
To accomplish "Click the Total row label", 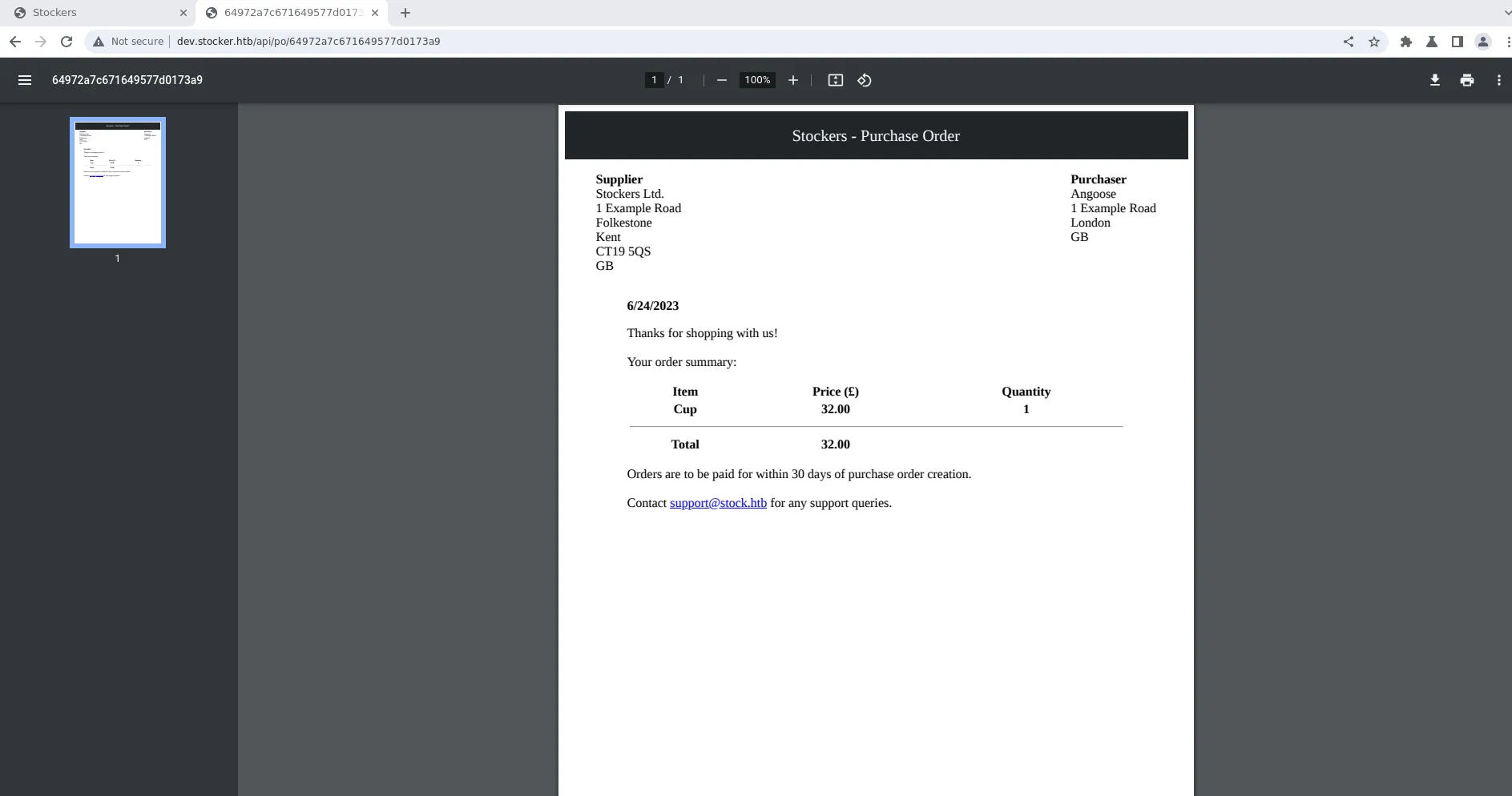I will pos(685,444).
